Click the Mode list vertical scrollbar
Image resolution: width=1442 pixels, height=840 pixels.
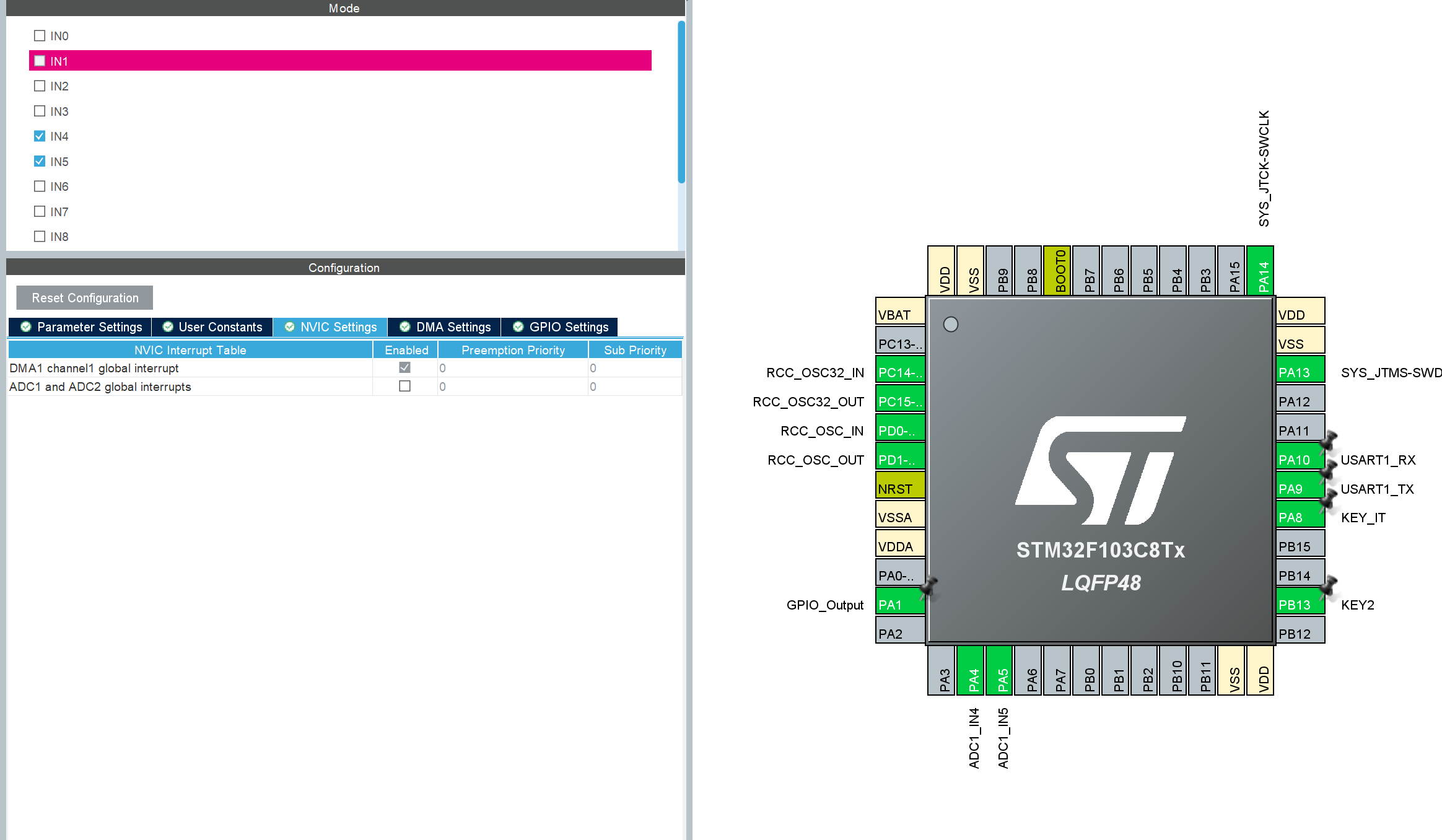tap(681, 102)
